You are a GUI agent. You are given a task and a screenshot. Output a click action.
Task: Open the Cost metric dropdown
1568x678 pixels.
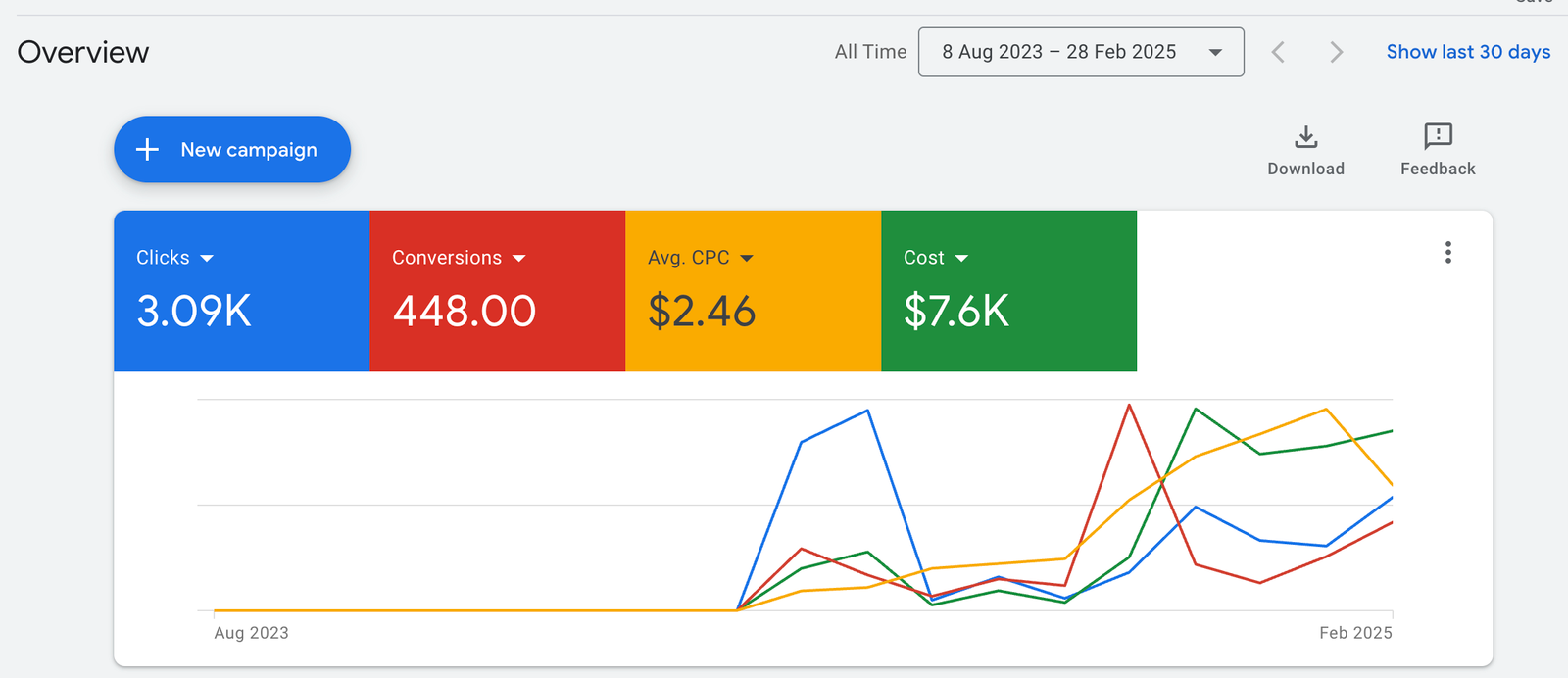click(x=961, y=258)
